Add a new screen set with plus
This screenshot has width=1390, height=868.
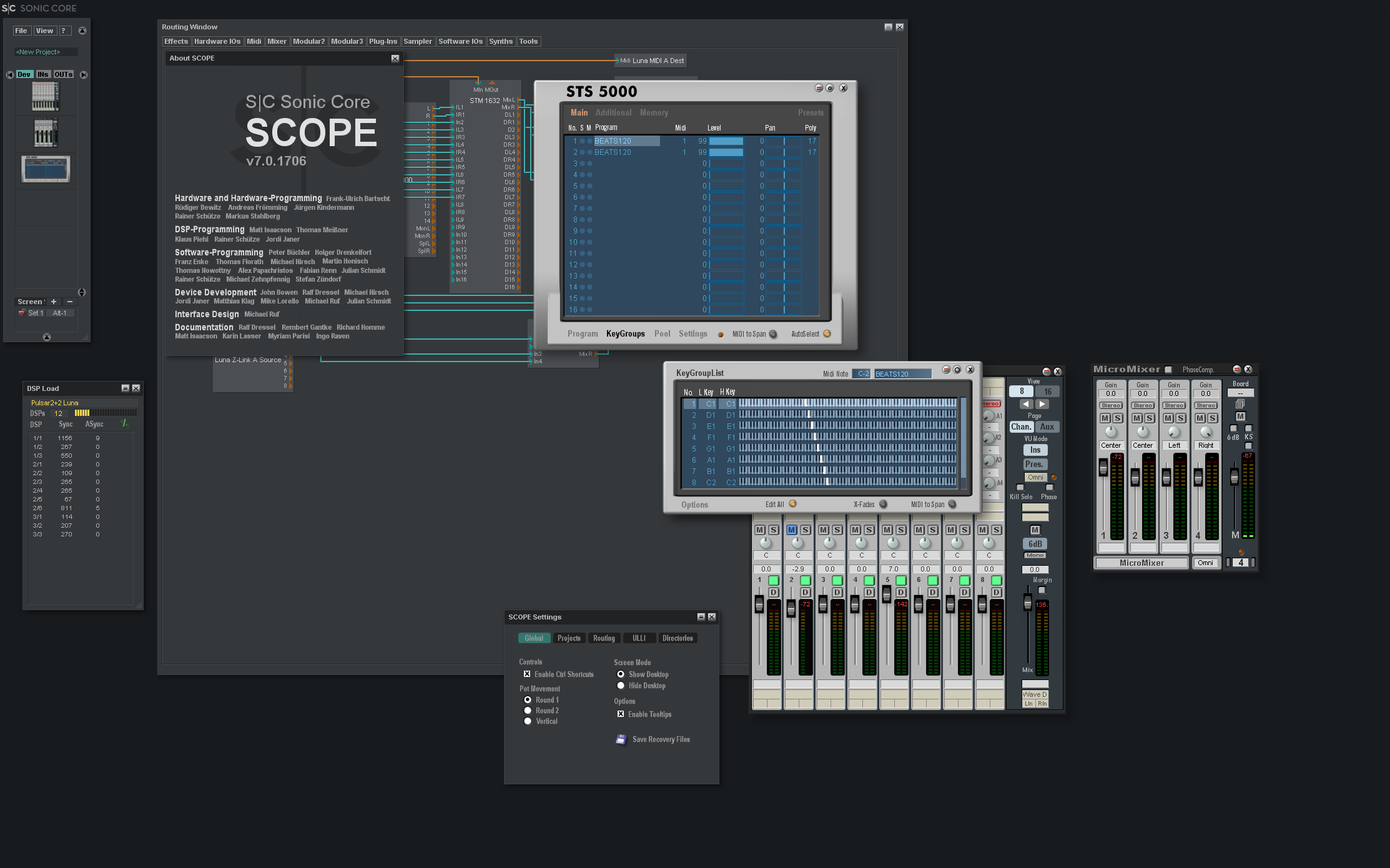coord(54,302)
